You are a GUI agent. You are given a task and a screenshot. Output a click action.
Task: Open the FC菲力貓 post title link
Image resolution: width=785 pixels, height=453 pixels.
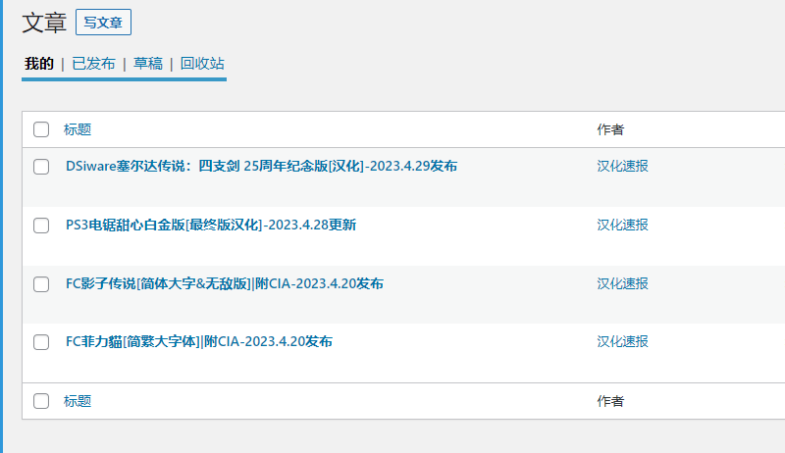click(198, 342)
